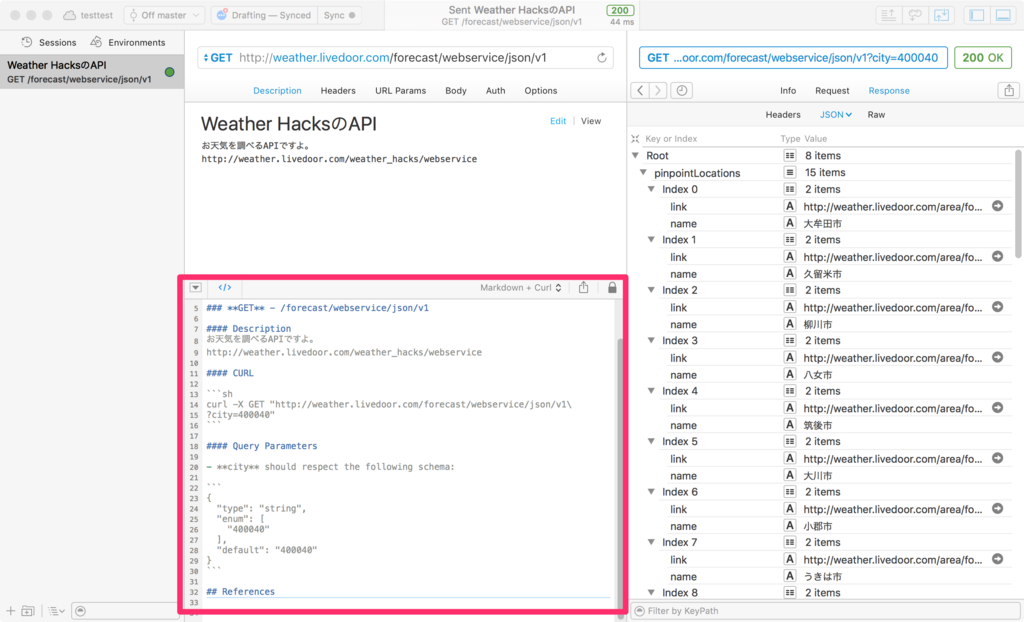Toggle the lock icon in code panel
Screen dimensions: 1024x622
point(612,287)
